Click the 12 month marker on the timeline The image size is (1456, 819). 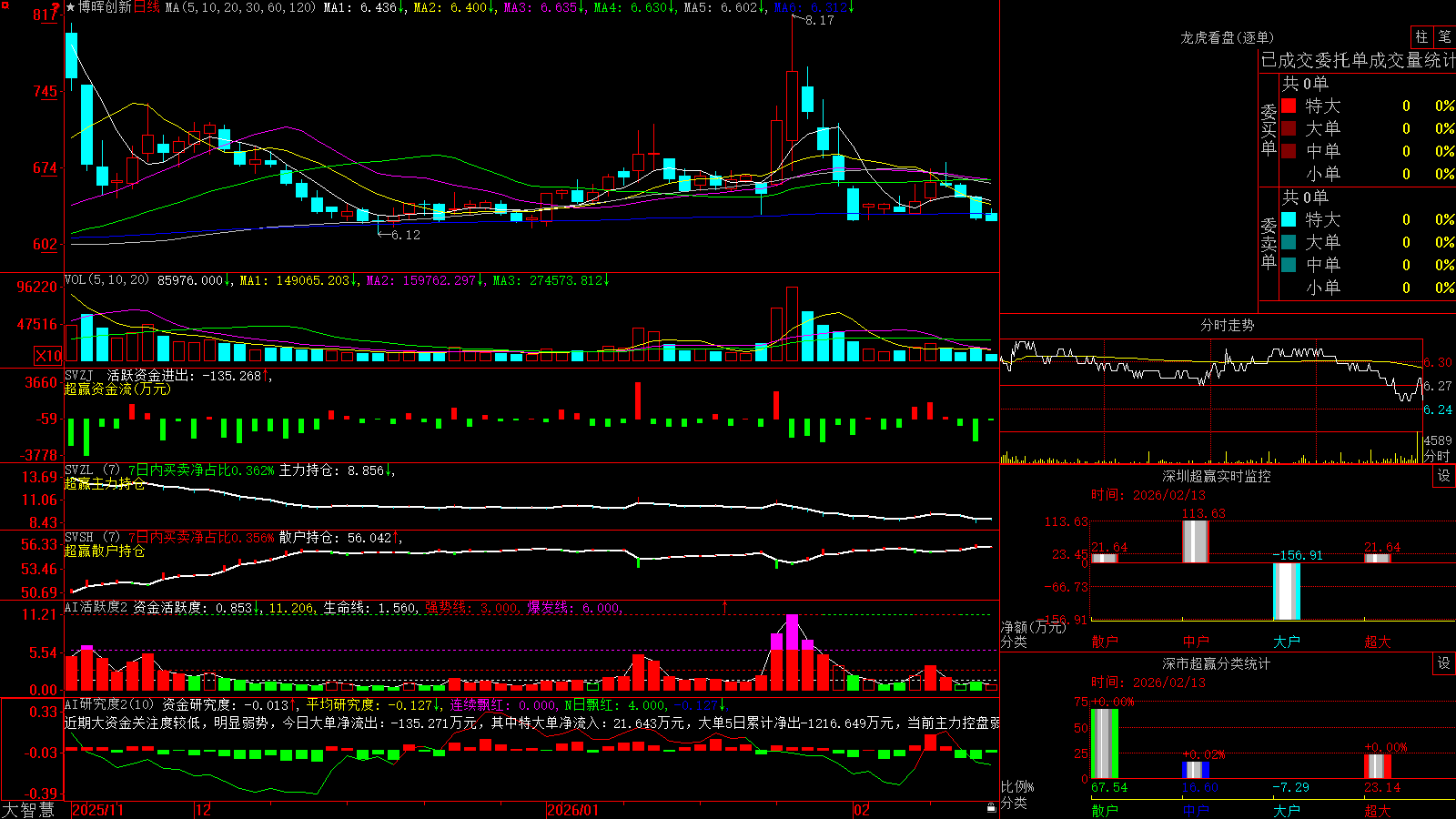[204, 810]
